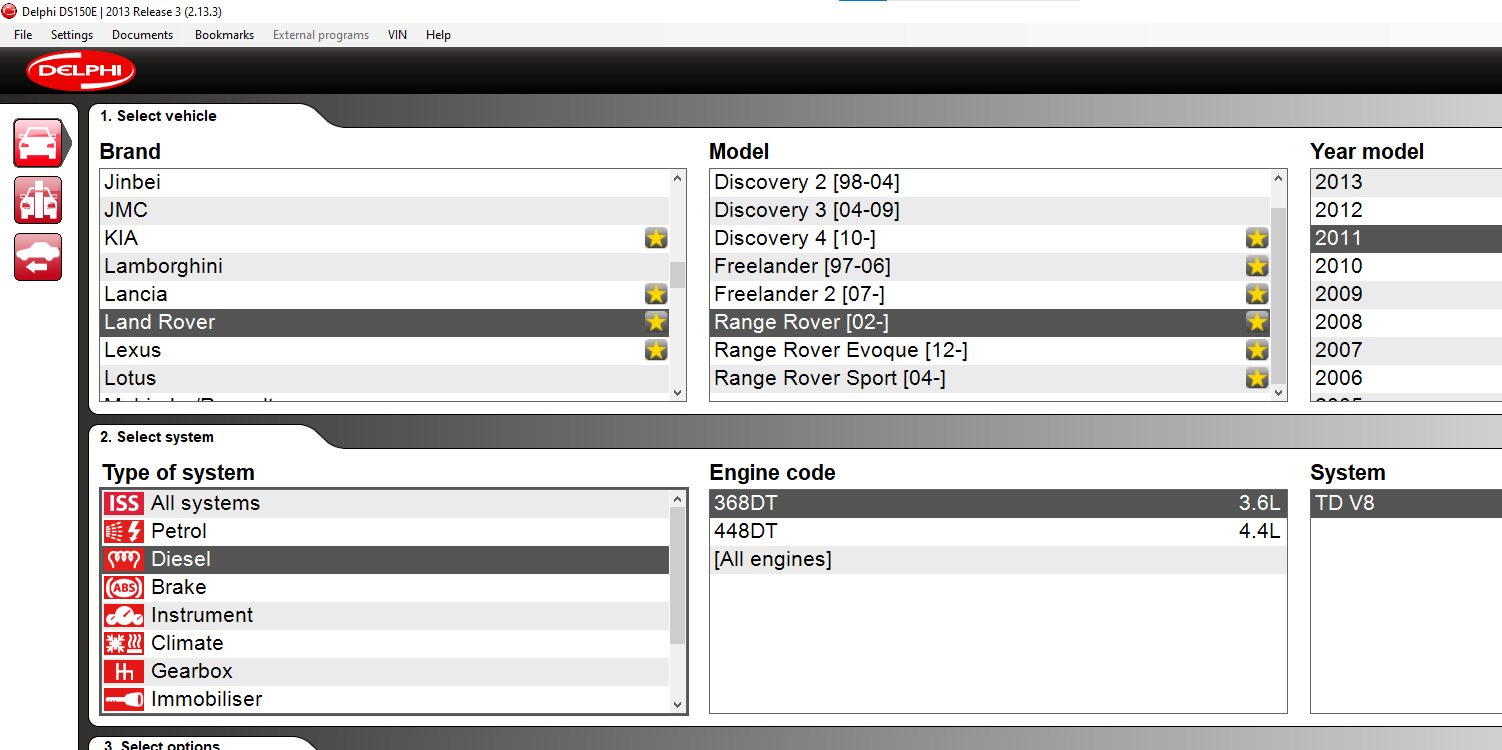Click the Model list scroll-up arrow
The image size is (1502, 750).
[1279, 178]
